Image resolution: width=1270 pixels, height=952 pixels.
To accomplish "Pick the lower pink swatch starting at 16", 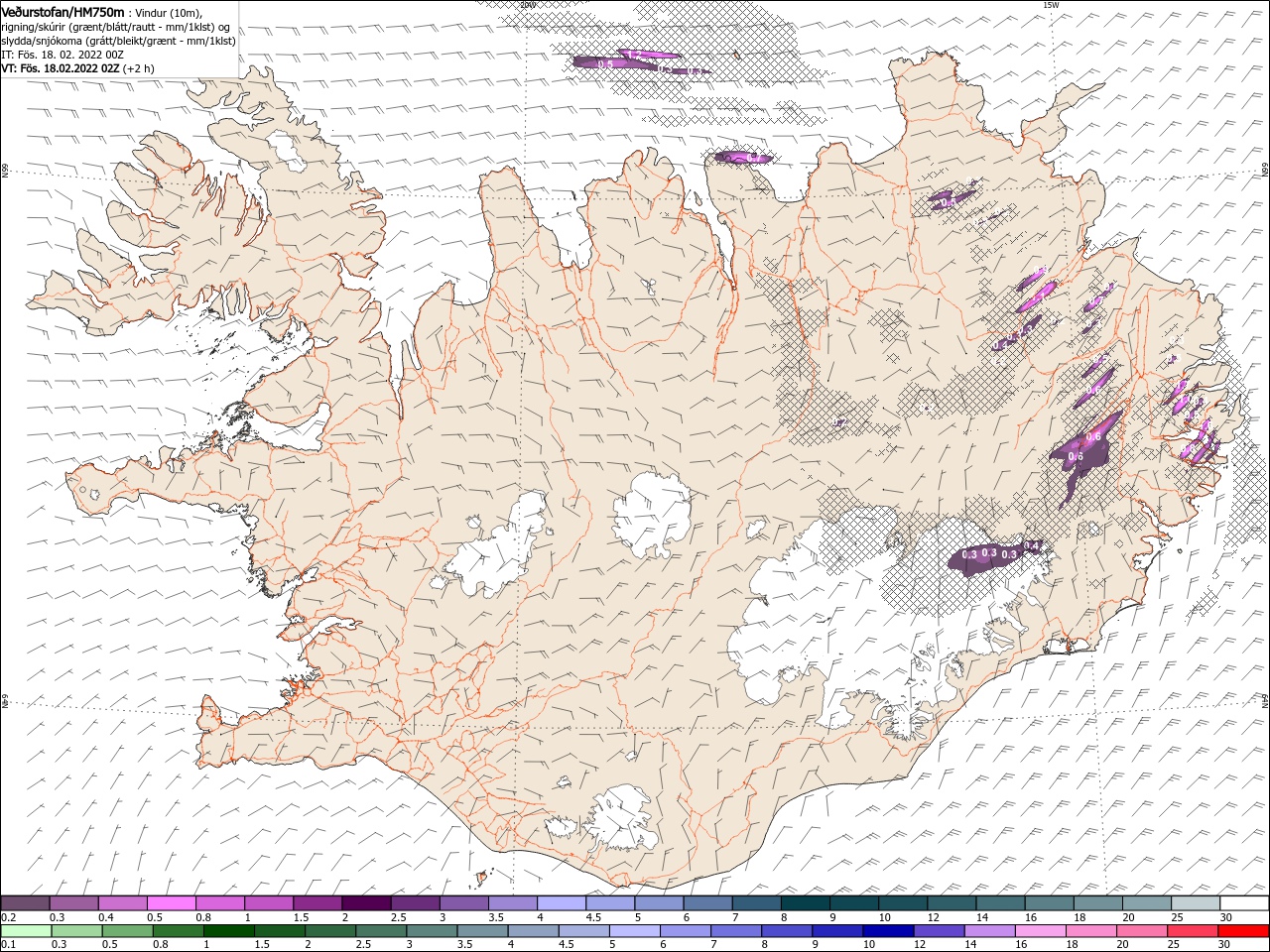I will pos(1040,931).
